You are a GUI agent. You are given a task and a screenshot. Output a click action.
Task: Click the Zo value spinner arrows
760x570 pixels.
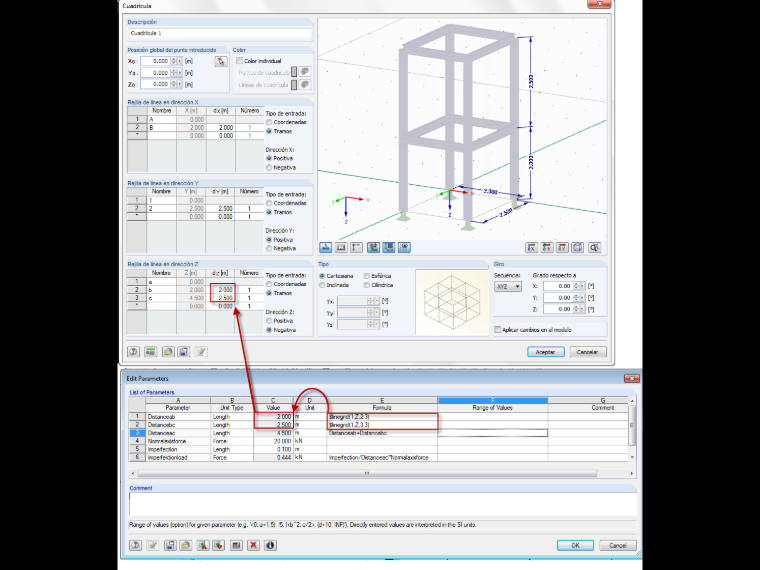click(x=174, y=84)
